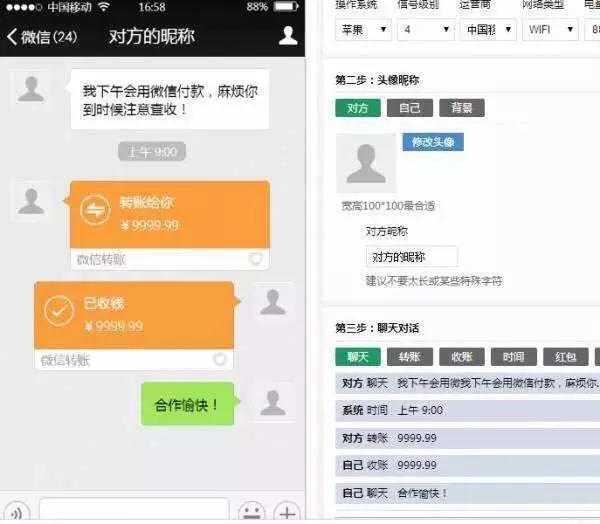Tap the 微信转账 footer under 已收钱 bubble
This screenshot has width=600, height=524.
point(134,360)
